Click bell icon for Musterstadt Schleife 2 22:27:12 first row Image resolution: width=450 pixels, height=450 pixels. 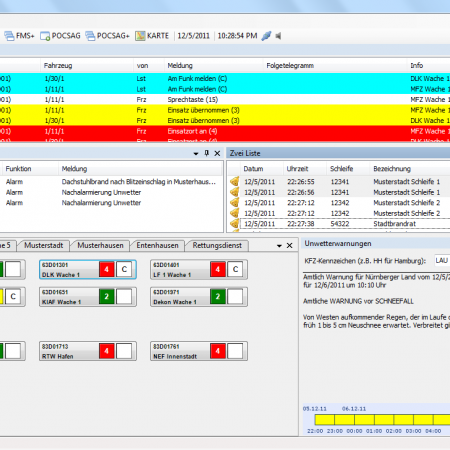pyautogui.click(x=235, y=203)
